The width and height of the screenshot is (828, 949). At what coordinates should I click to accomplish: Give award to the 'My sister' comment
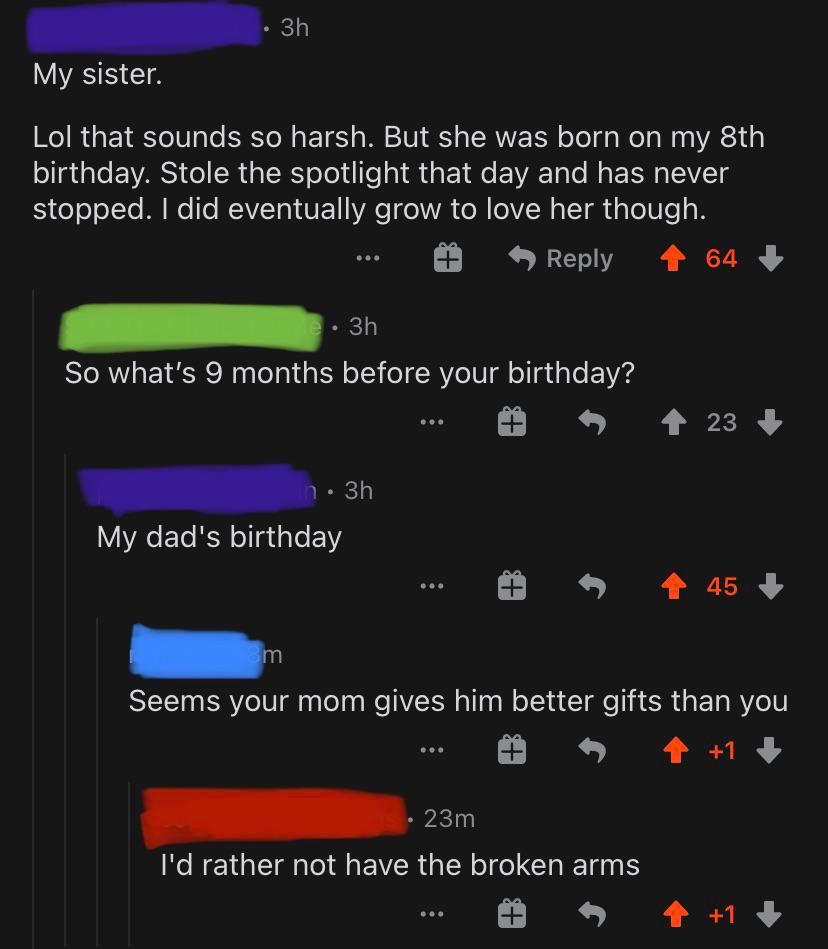(x=447, y=259)
